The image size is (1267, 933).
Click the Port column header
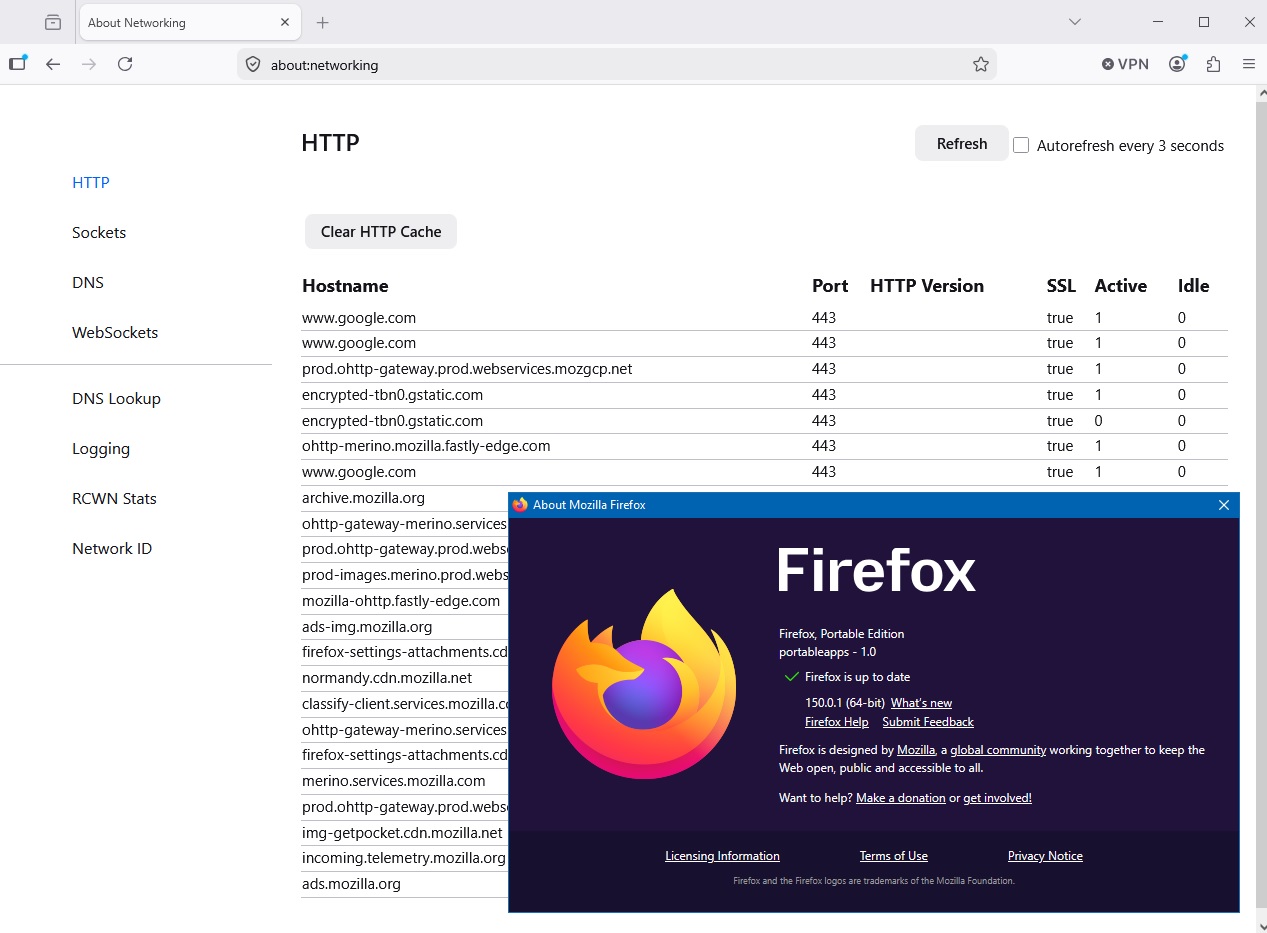[x=830, y=286]
